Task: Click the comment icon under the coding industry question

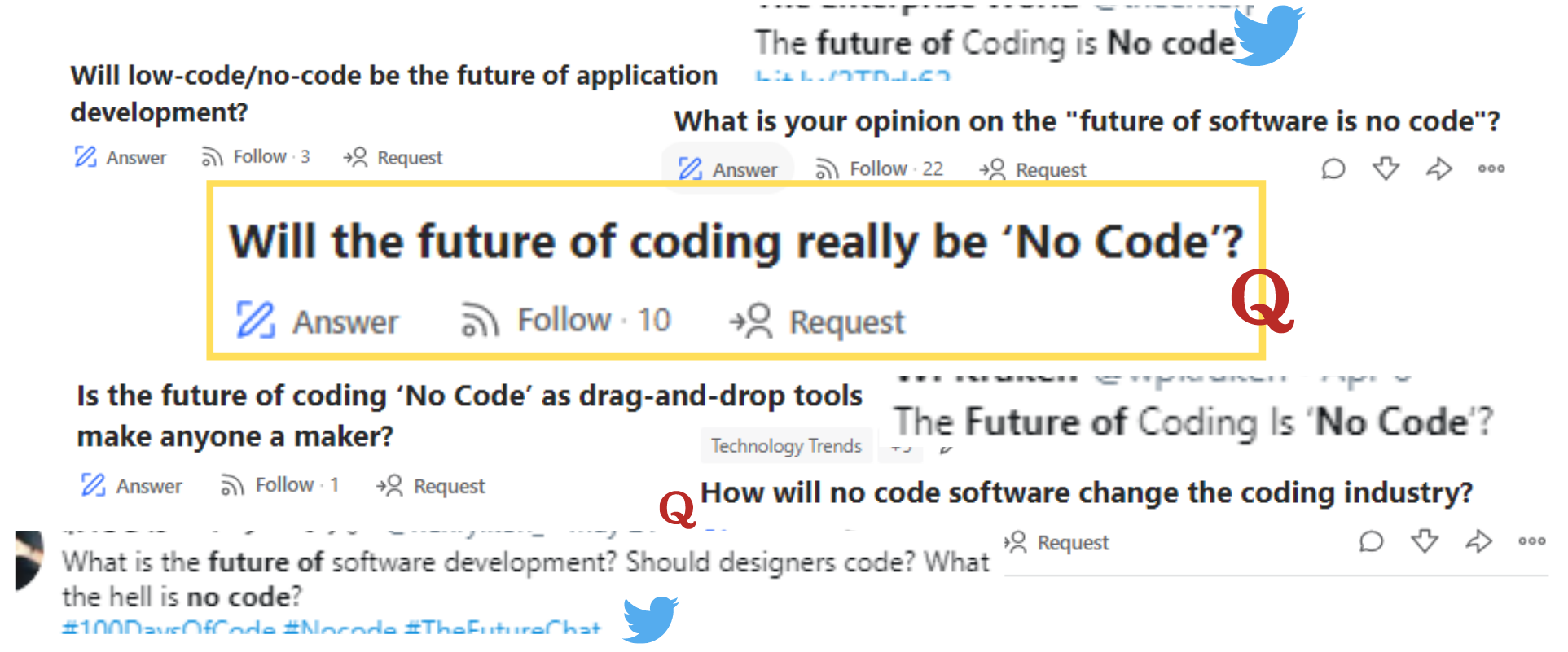Action: 1372,541
